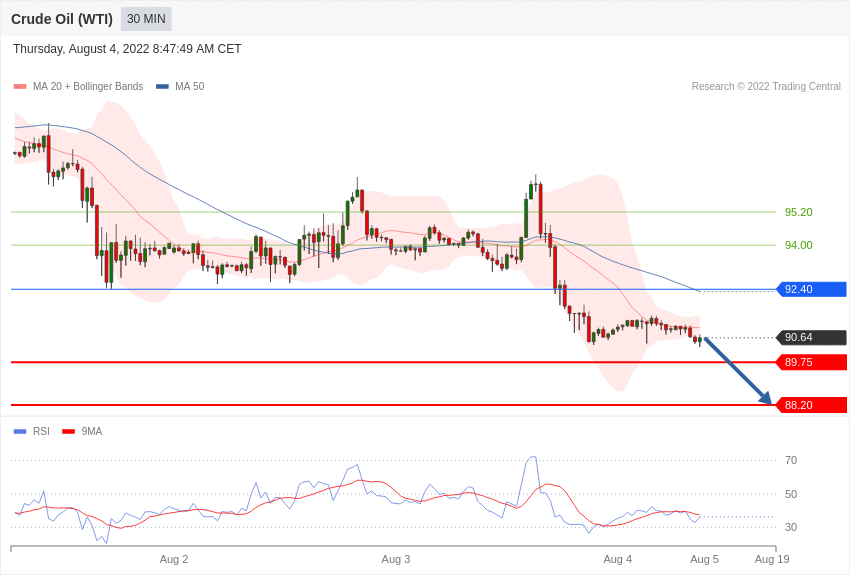Click the Aug 19 date axis label
The image size is (850, 576).
pos(772,559)
